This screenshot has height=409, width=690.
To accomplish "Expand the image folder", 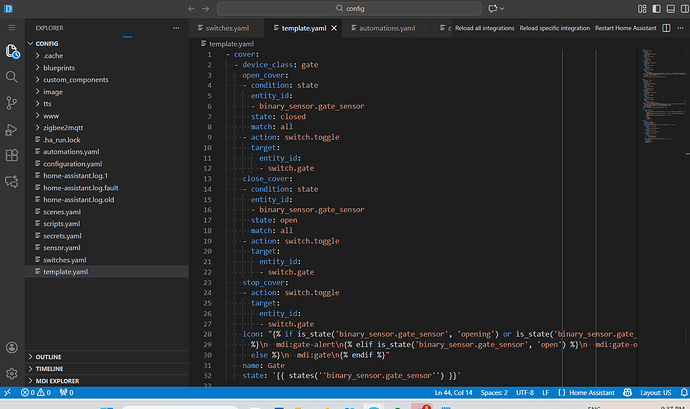I will (107, 92).
